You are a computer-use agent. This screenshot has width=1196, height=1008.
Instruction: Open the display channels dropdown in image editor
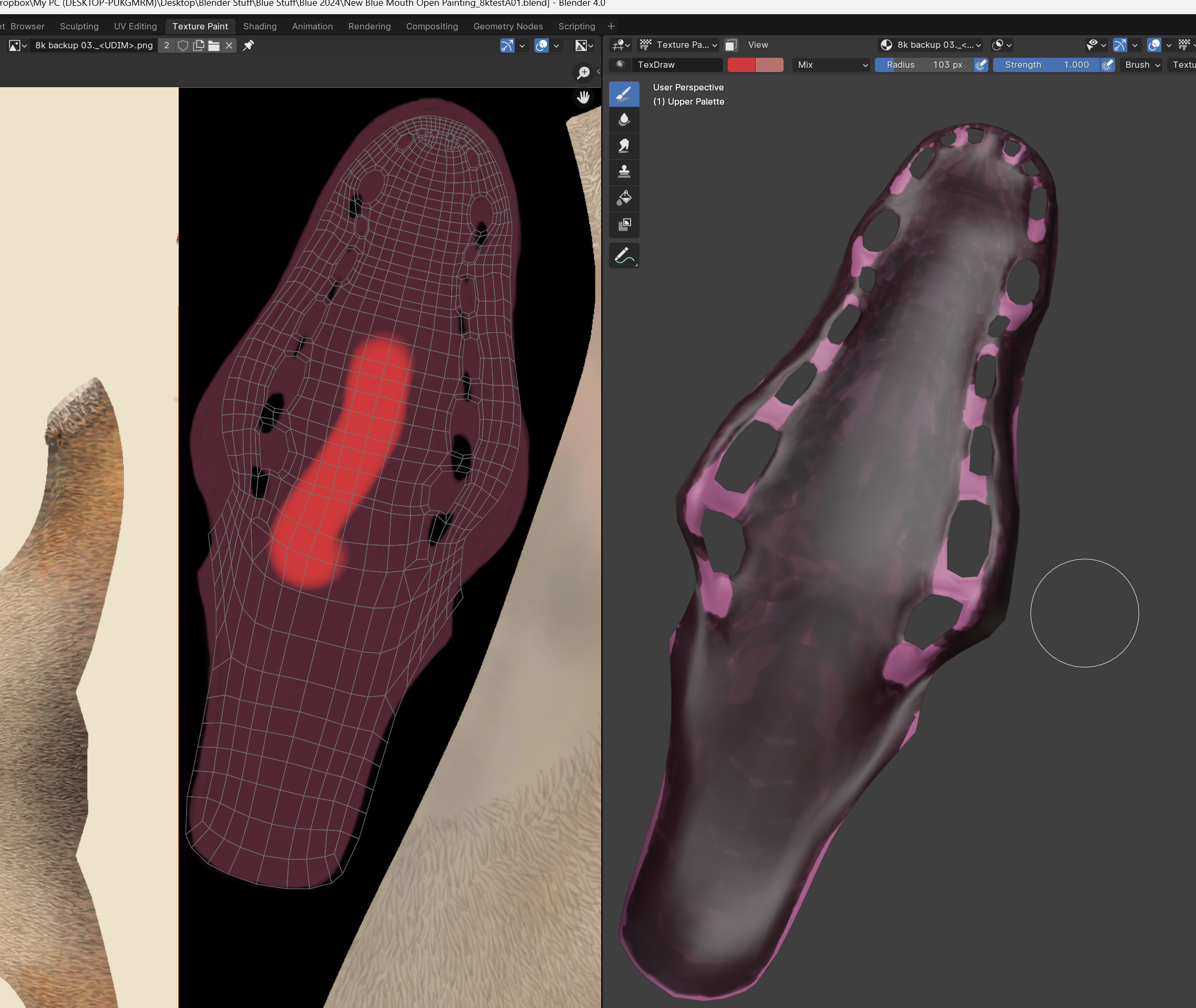[584, 46]
